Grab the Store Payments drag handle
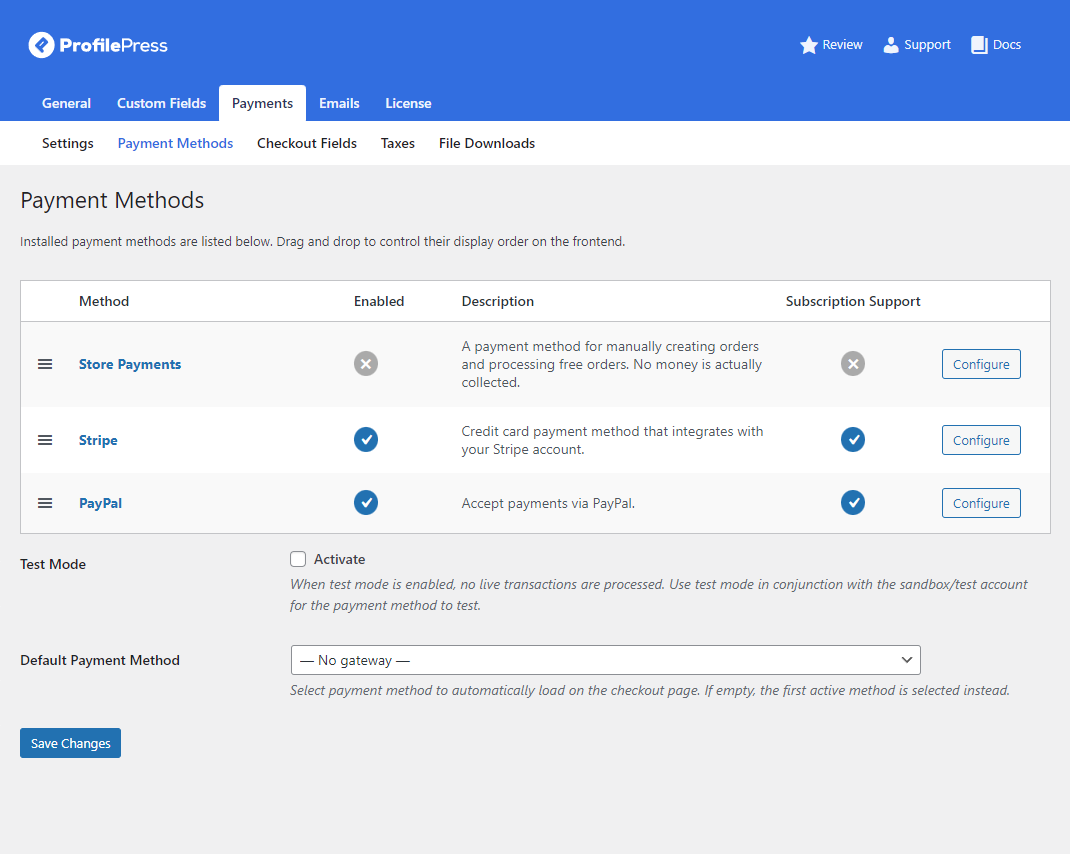The image size is (1070, 854). (x=45, y=364)
